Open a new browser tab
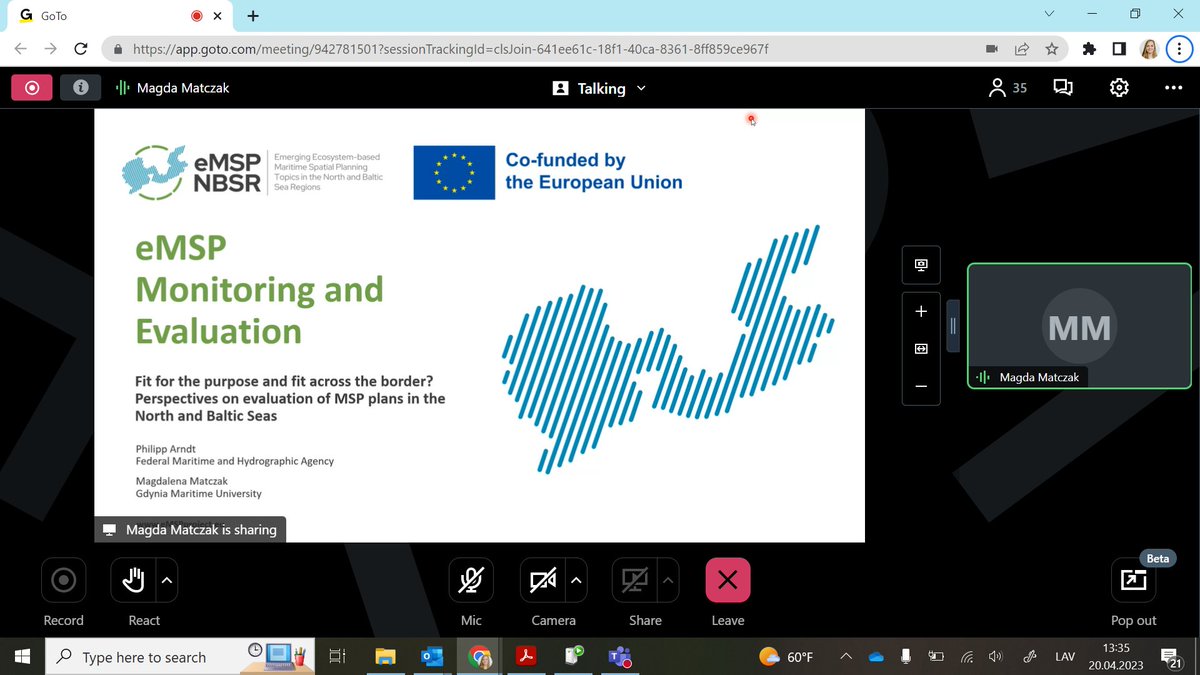This screenshot has width=1200, height=675. coord(253,16)
